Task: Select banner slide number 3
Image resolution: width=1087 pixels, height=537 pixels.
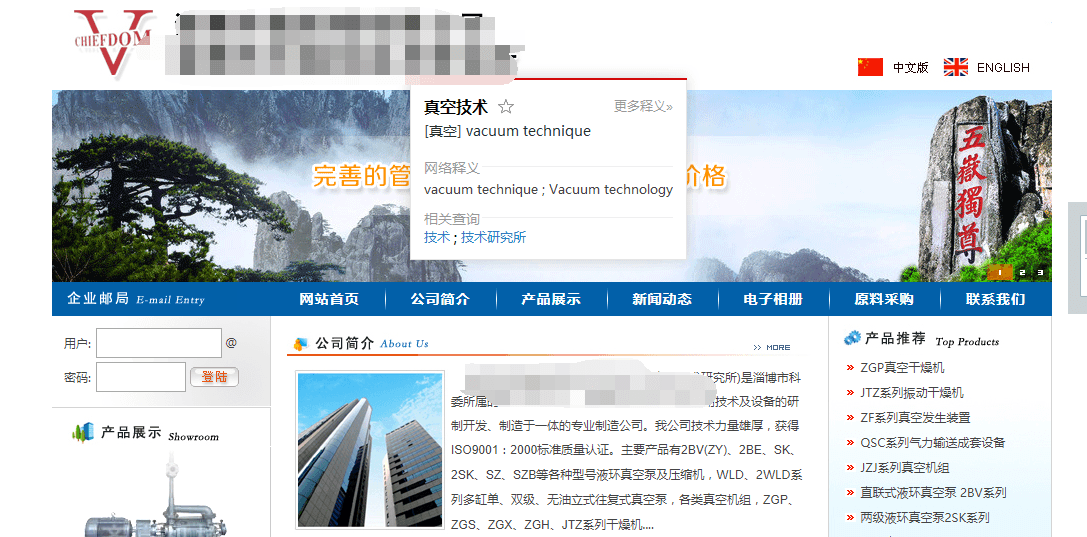Action: [1040, 272]
